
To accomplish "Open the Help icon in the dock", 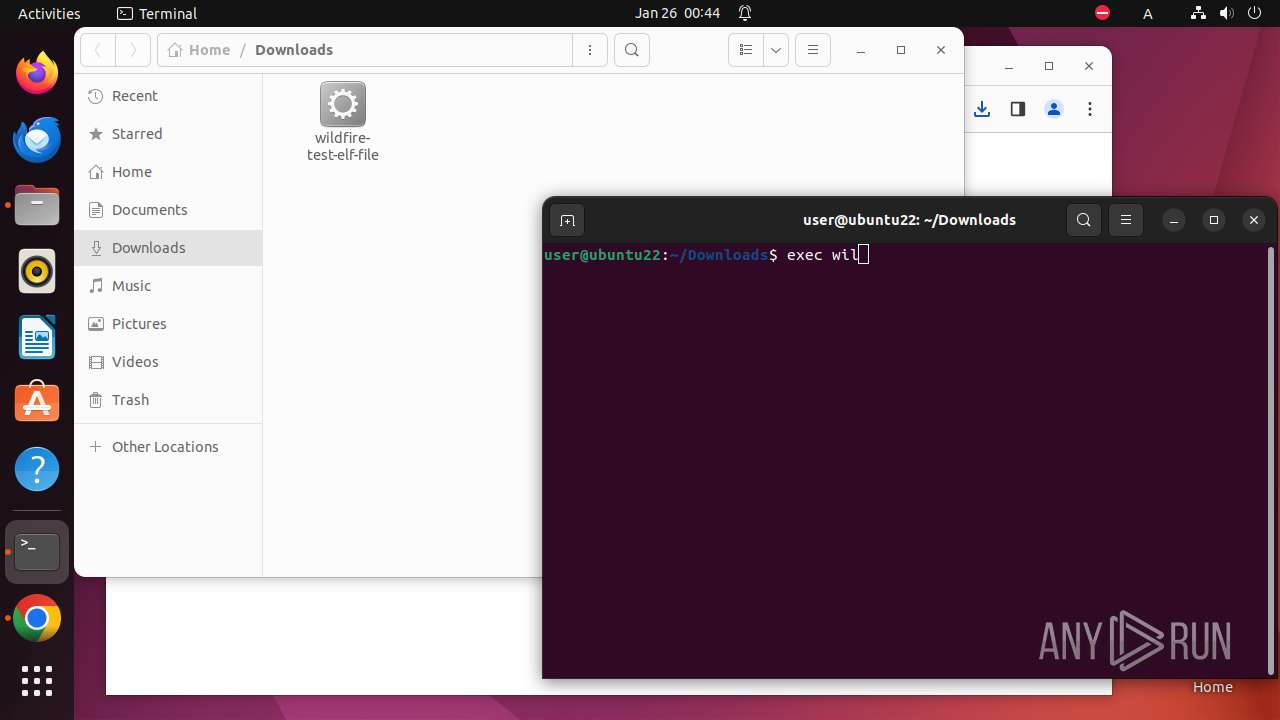I will (37, 469).
